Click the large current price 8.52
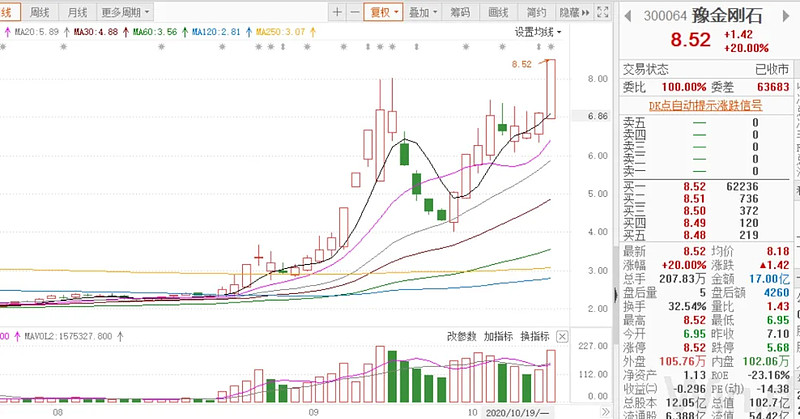This screenshot has height=419, width=800. (690, 40)
